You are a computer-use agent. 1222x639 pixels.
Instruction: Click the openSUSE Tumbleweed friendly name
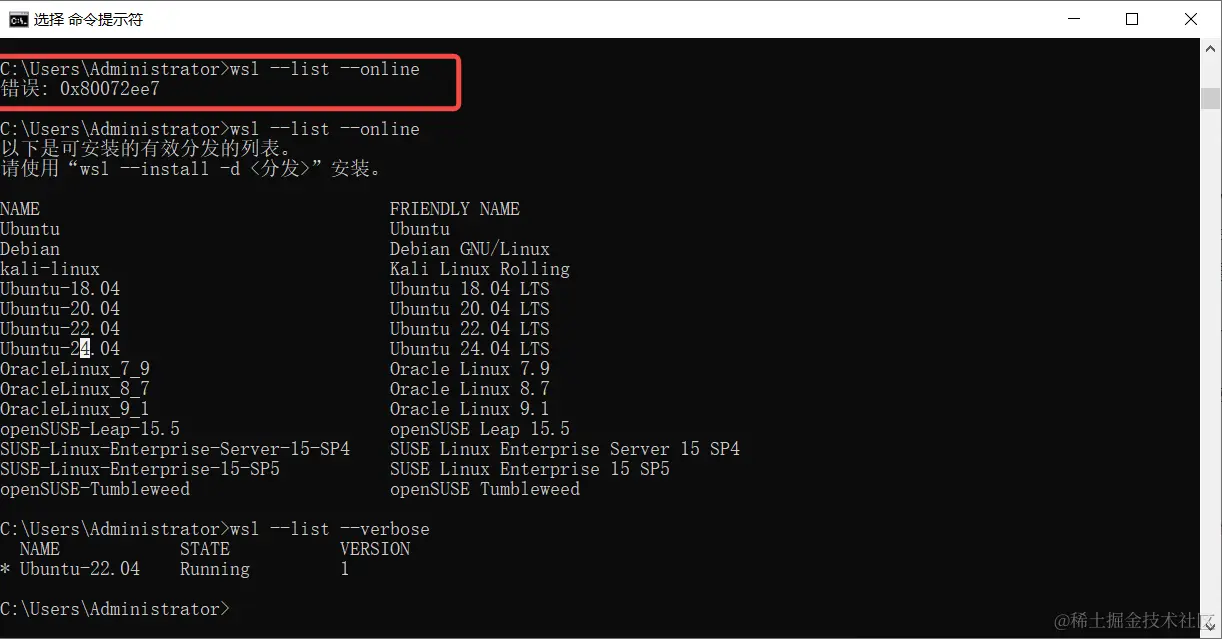pyautogui.click(x=485, y=489)
